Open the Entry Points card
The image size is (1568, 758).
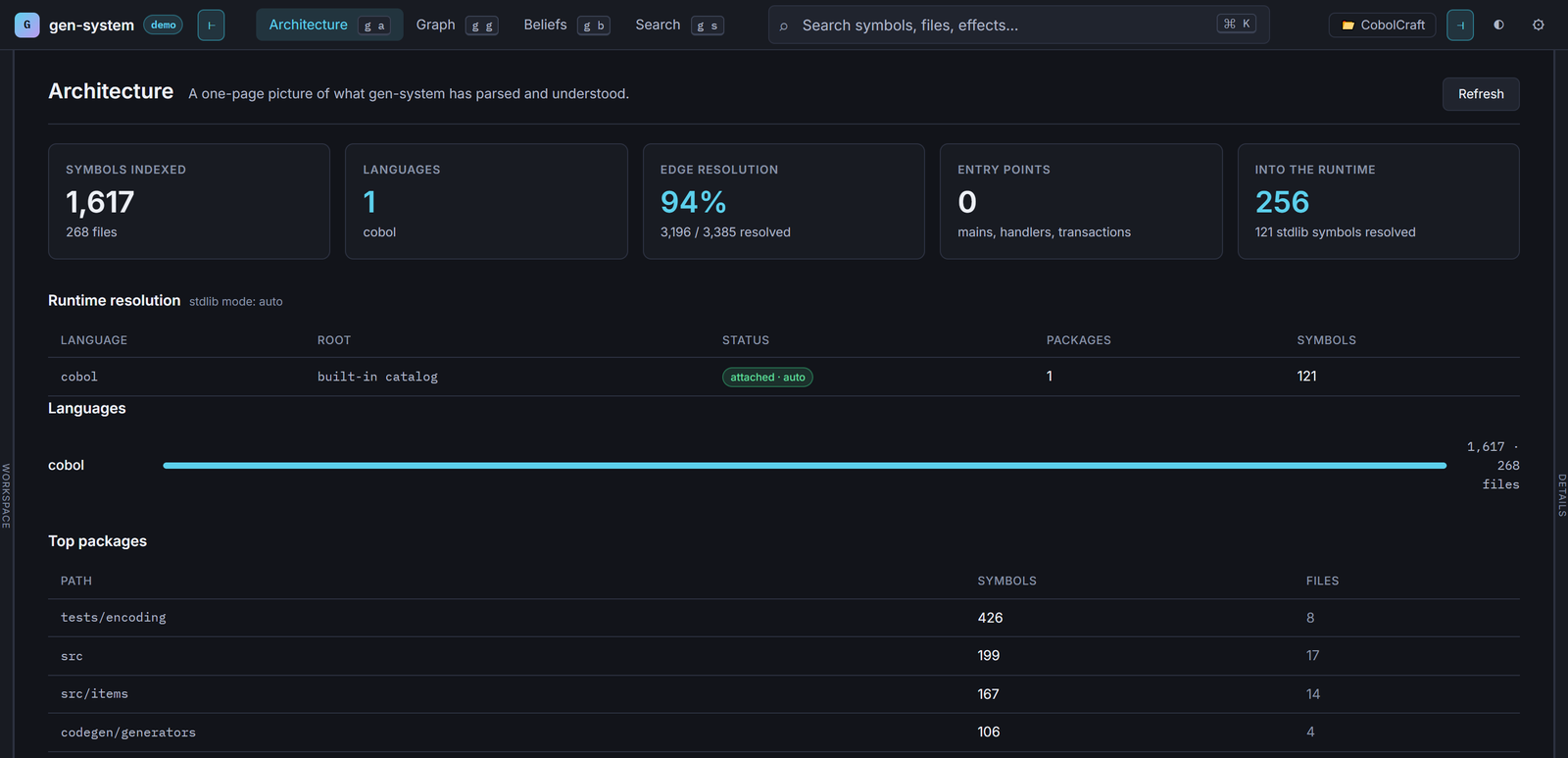1081,201
